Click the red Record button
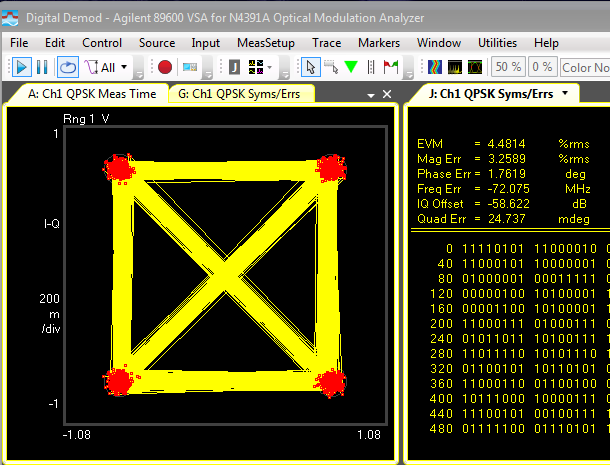Image resolution: width=610 pixels, height=465 pixels. click(165, 67)
